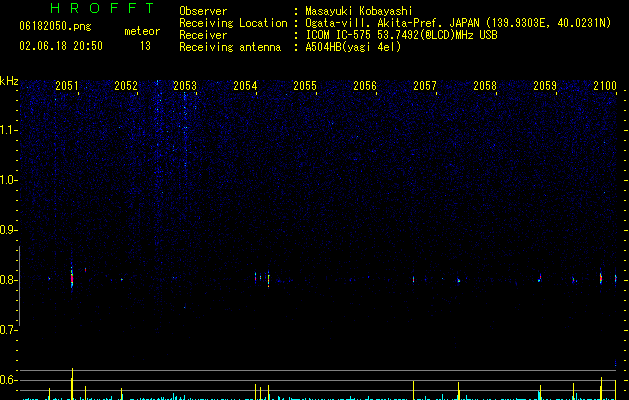629x400 pixels.
Task: Click the 'meteor' label
Action: [x=142, y=31]
